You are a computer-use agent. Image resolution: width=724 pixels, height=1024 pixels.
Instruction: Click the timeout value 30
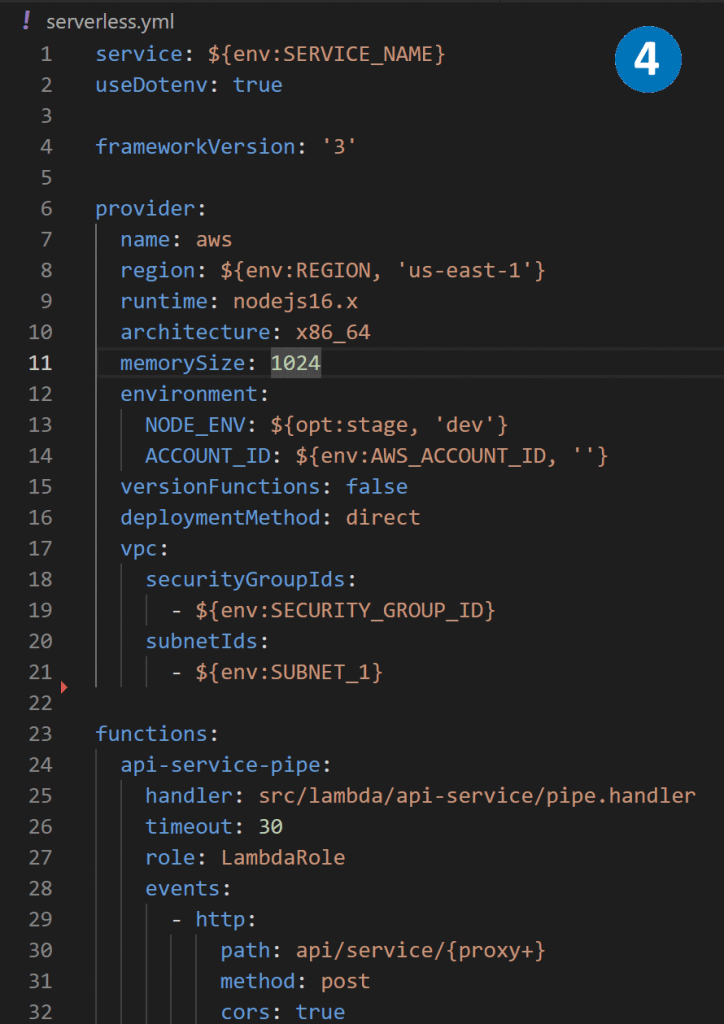(270, 827)
